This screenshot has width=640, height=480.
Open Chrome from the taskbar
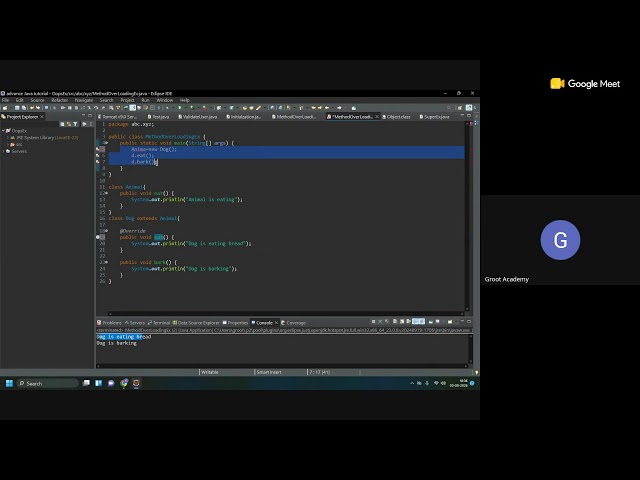click(124, 383)
